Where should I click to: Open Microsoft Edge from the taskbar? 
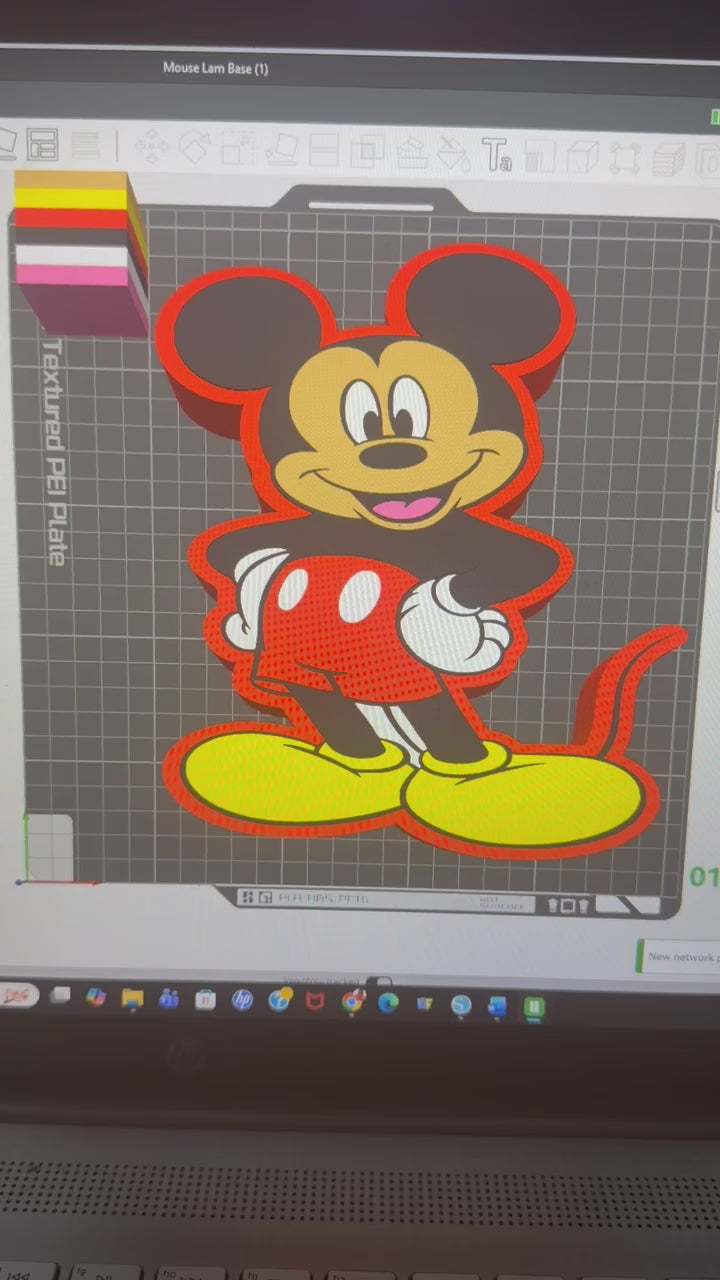pos(388,1003)
